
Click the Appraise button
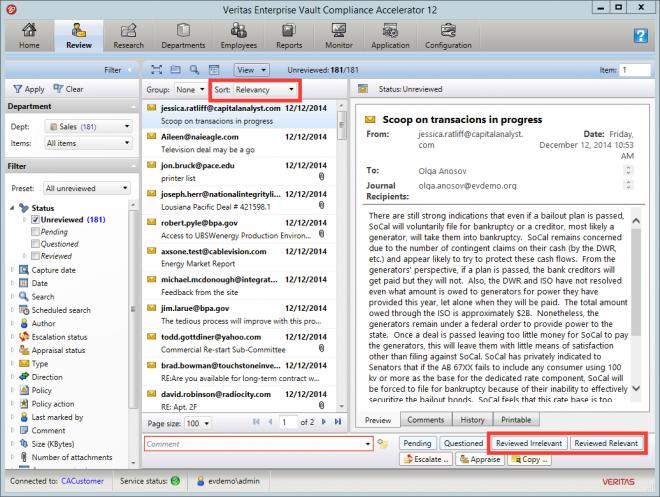pos(480,459)
